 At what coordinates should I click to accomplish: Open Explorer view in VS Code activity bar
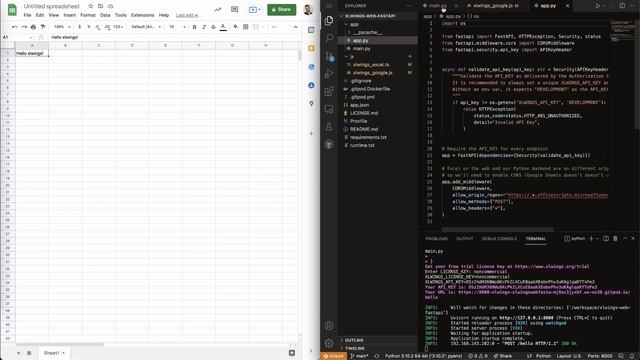pos(329,20)
